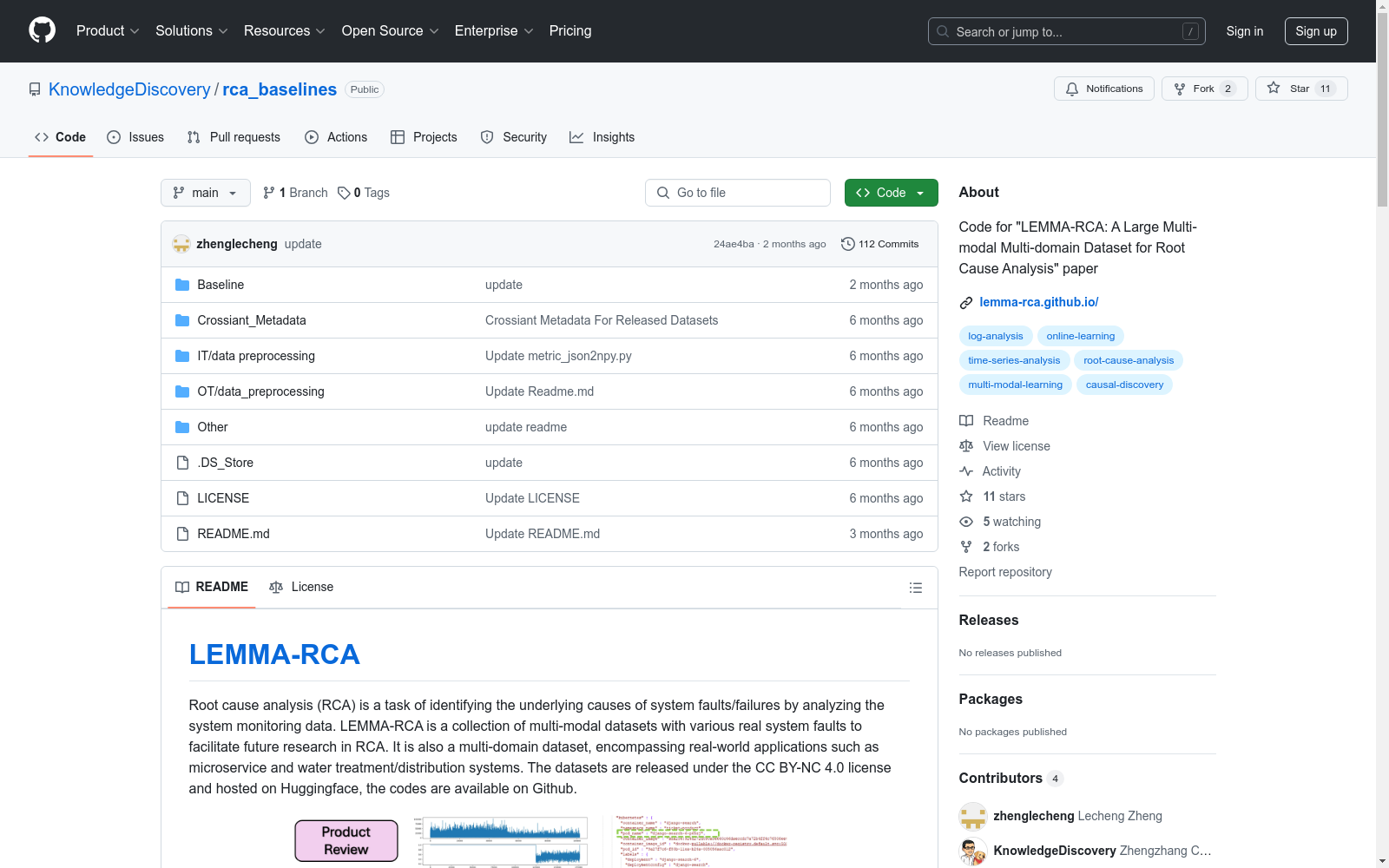Click the online-learning topic tag
The width and height of the screenshot is (1389, 868).
tap(1081, 336)
